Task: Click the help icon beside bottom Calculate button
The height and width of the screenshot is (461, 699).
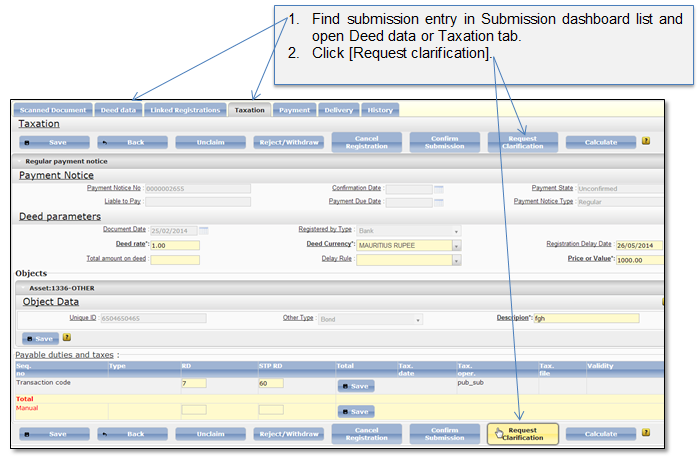Action: 646,432
